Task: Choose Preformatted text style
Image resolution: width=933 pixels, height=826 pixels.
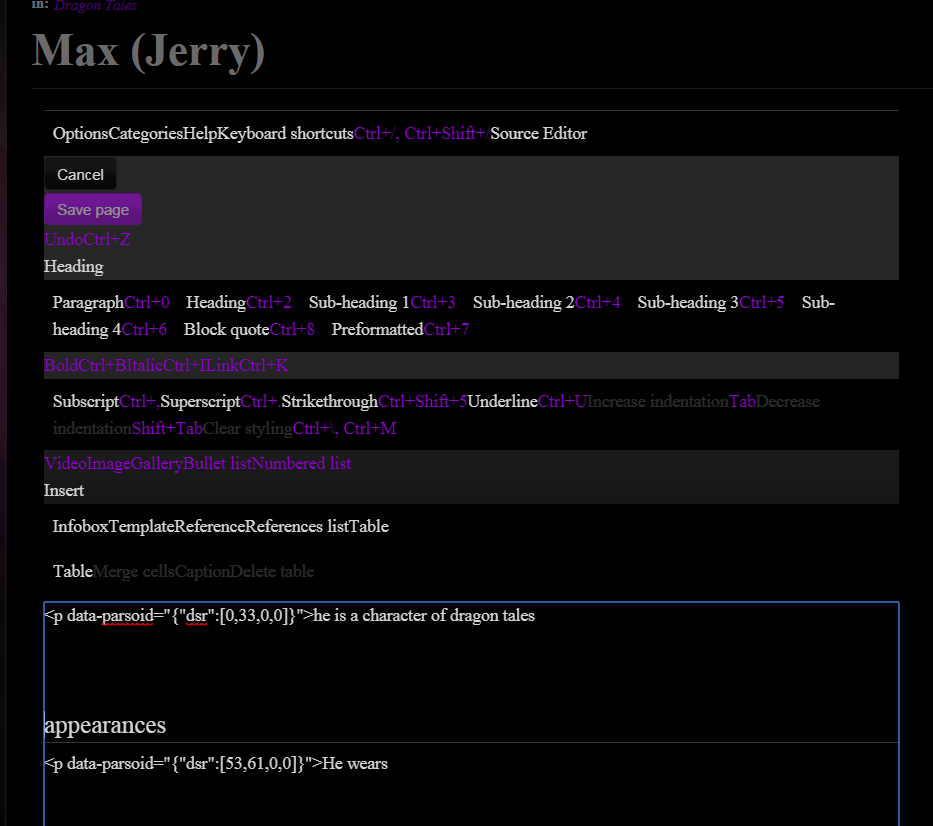Action: [x=377, y=329]
